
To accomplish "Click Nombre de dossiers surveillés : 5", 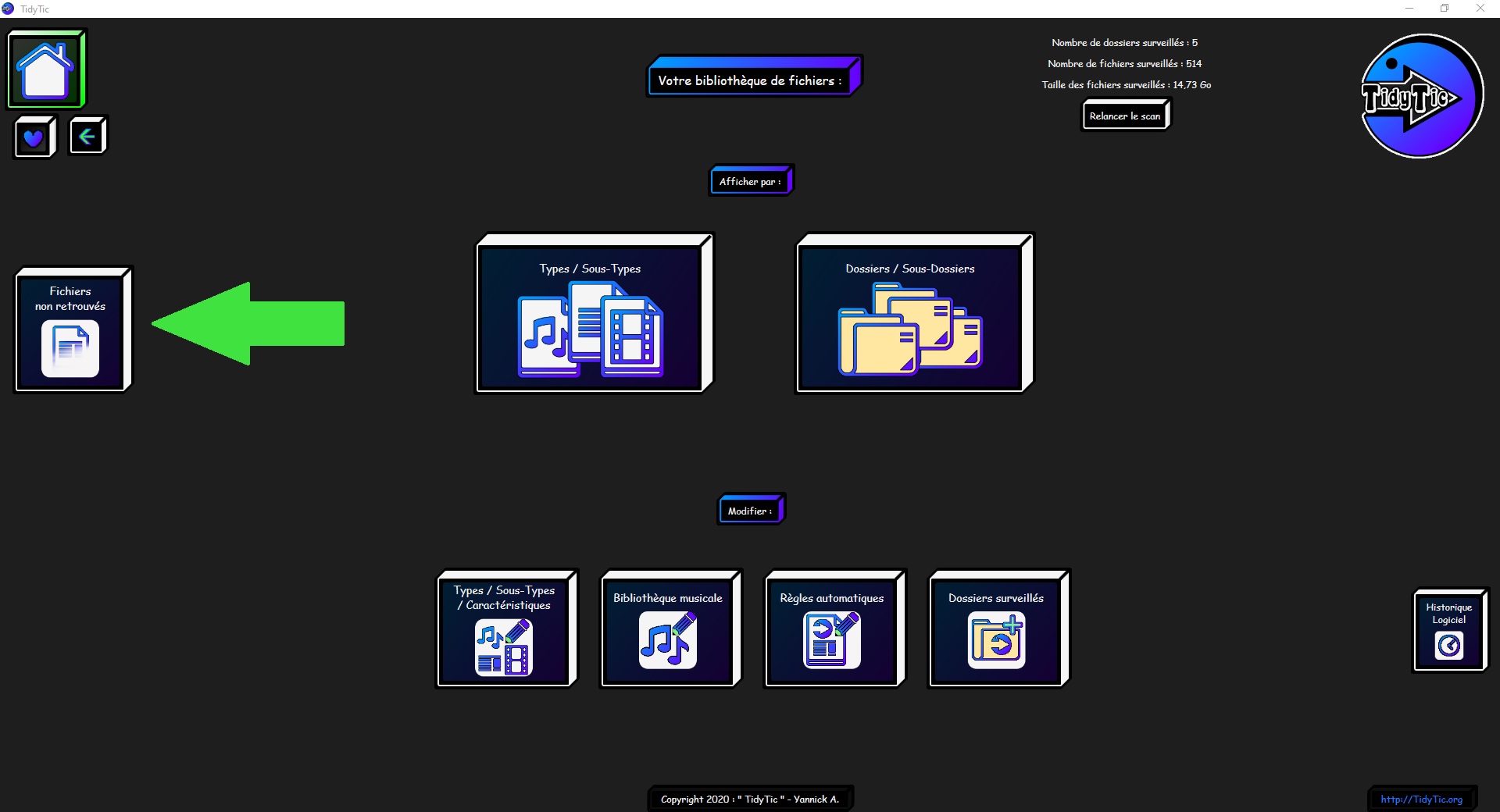I will tap(1124, 42).
